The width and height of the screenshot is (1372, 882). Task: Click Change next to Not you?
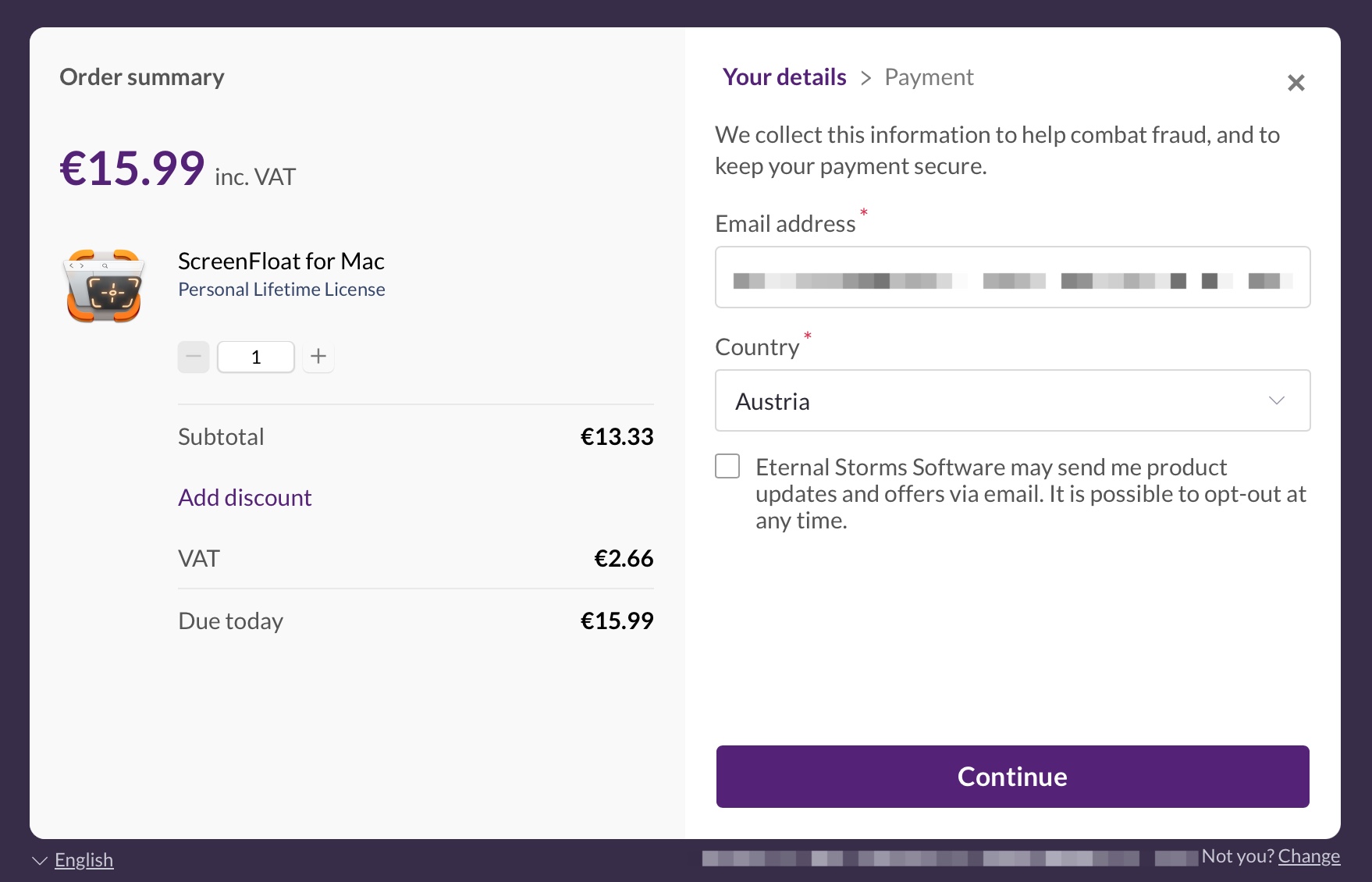click(1309, 856)
